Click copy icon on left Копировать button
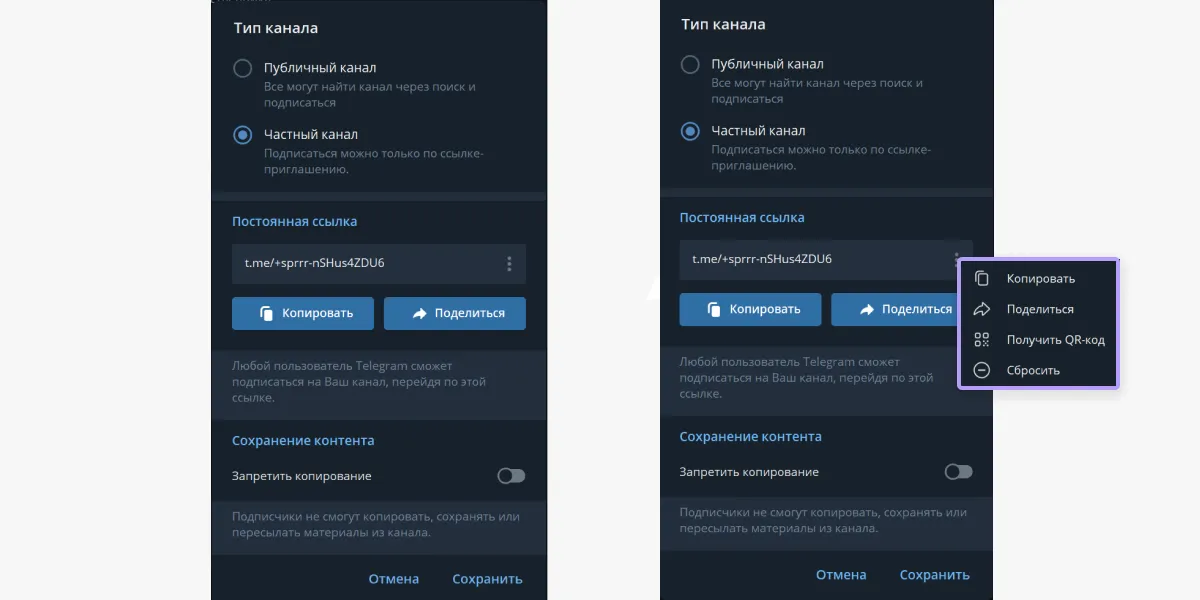The height and width of the screenshot is (600, 1200). (267, 313)
